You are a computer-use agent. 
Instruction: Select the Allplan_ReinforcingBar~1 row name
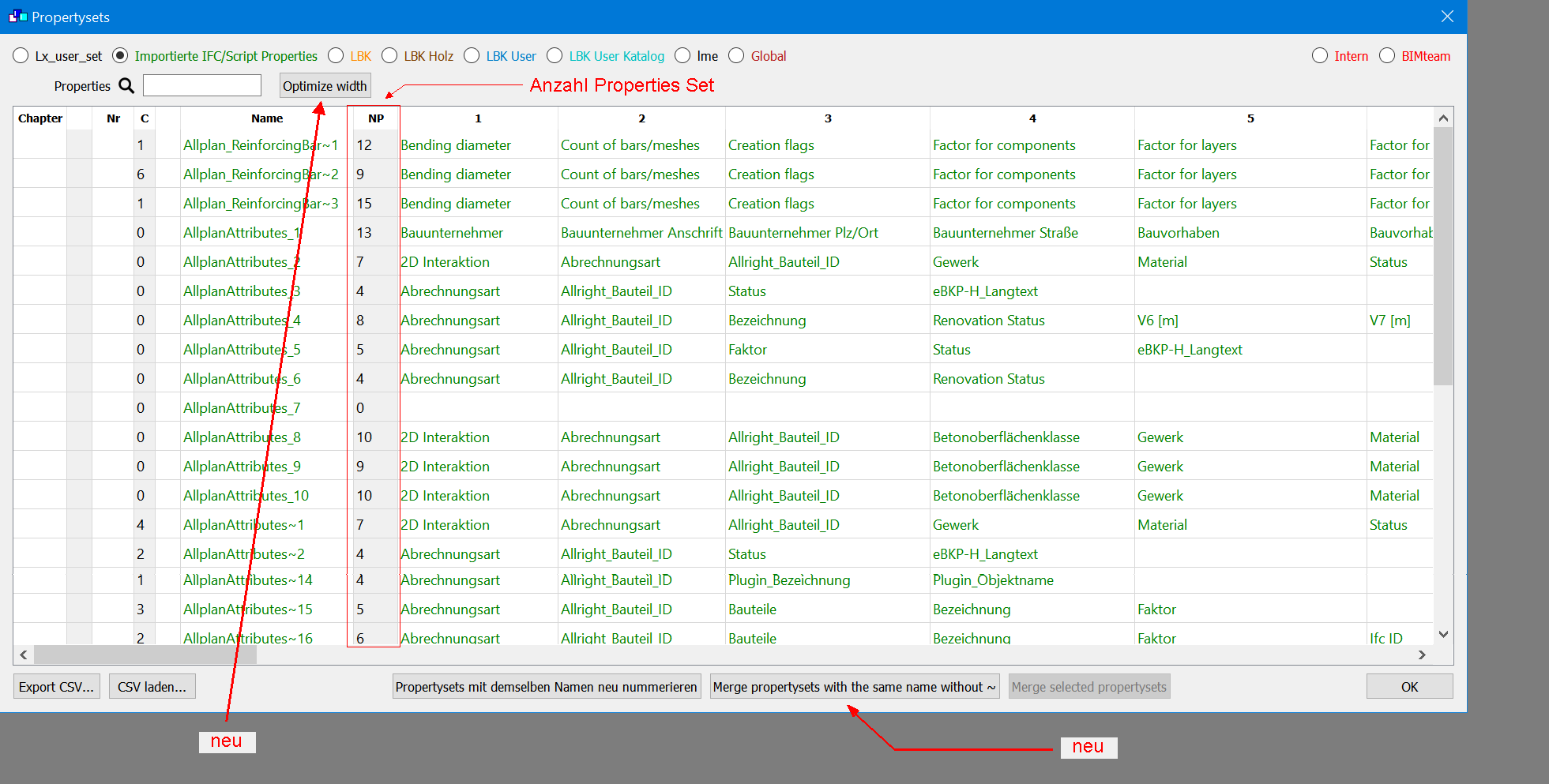(261, 145)
